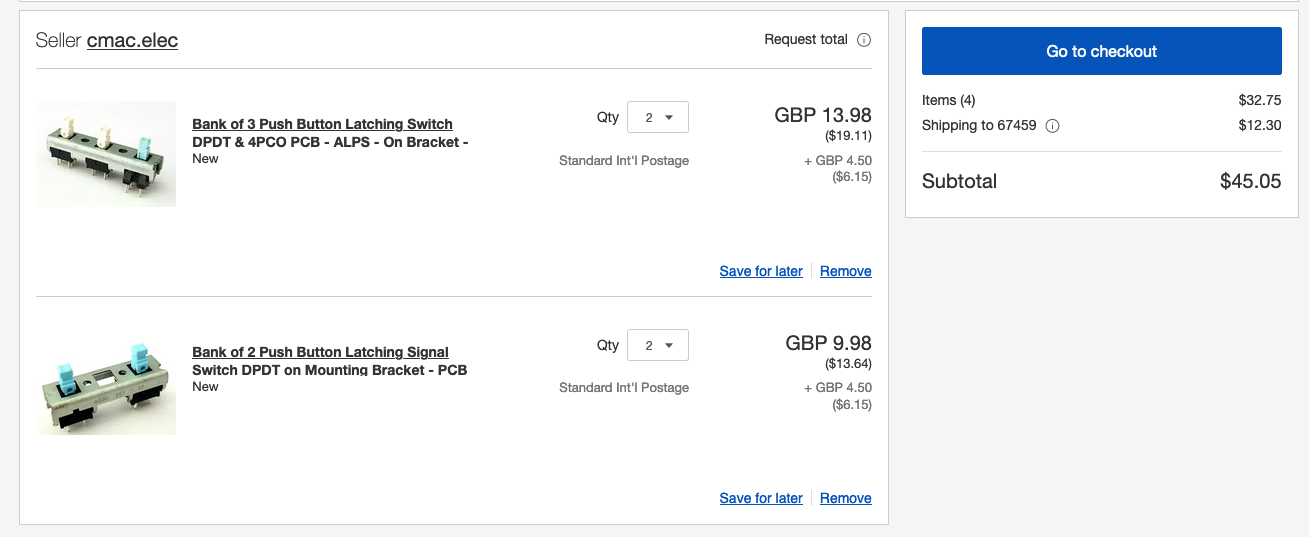Expand Qty dropdown for the Bank of 3 switch
Viewport: 1309px width, 537px height.
[x=658, y=117]
